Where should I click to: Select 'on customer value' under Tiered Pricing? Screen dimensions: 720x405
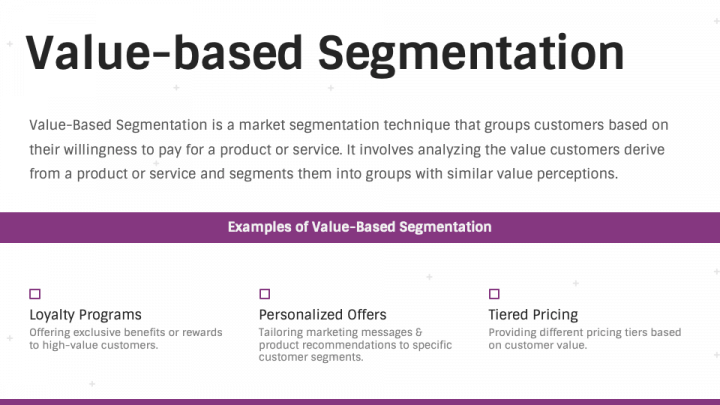[537, 345]
